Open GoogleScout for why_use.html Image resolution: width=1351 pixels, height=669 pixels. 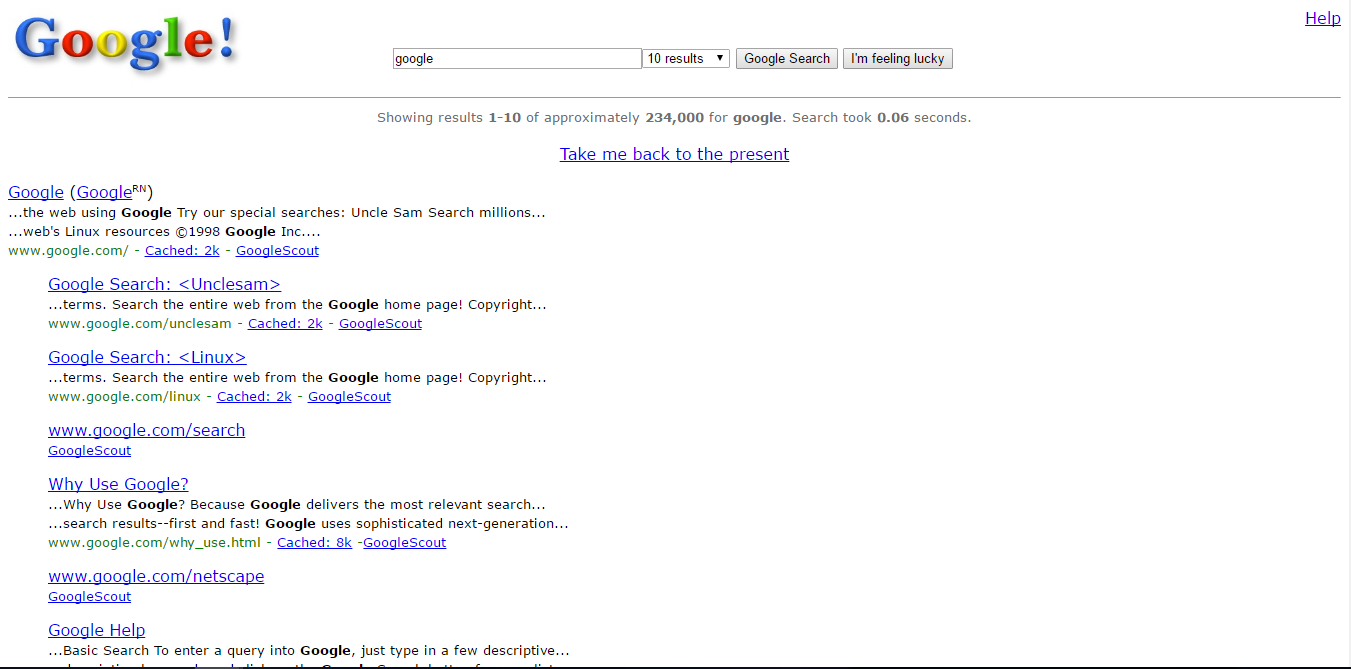tap(404, 543)
